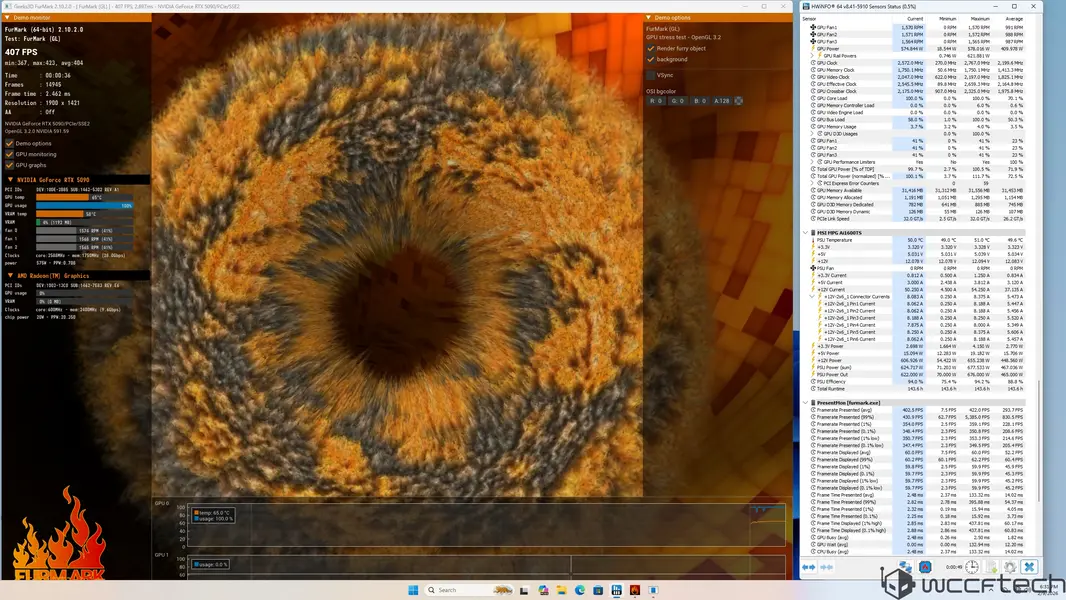Click FurMark title bar app icon
The height and width of the screenshot is (600, 1066).
click(x=7, y=6)
